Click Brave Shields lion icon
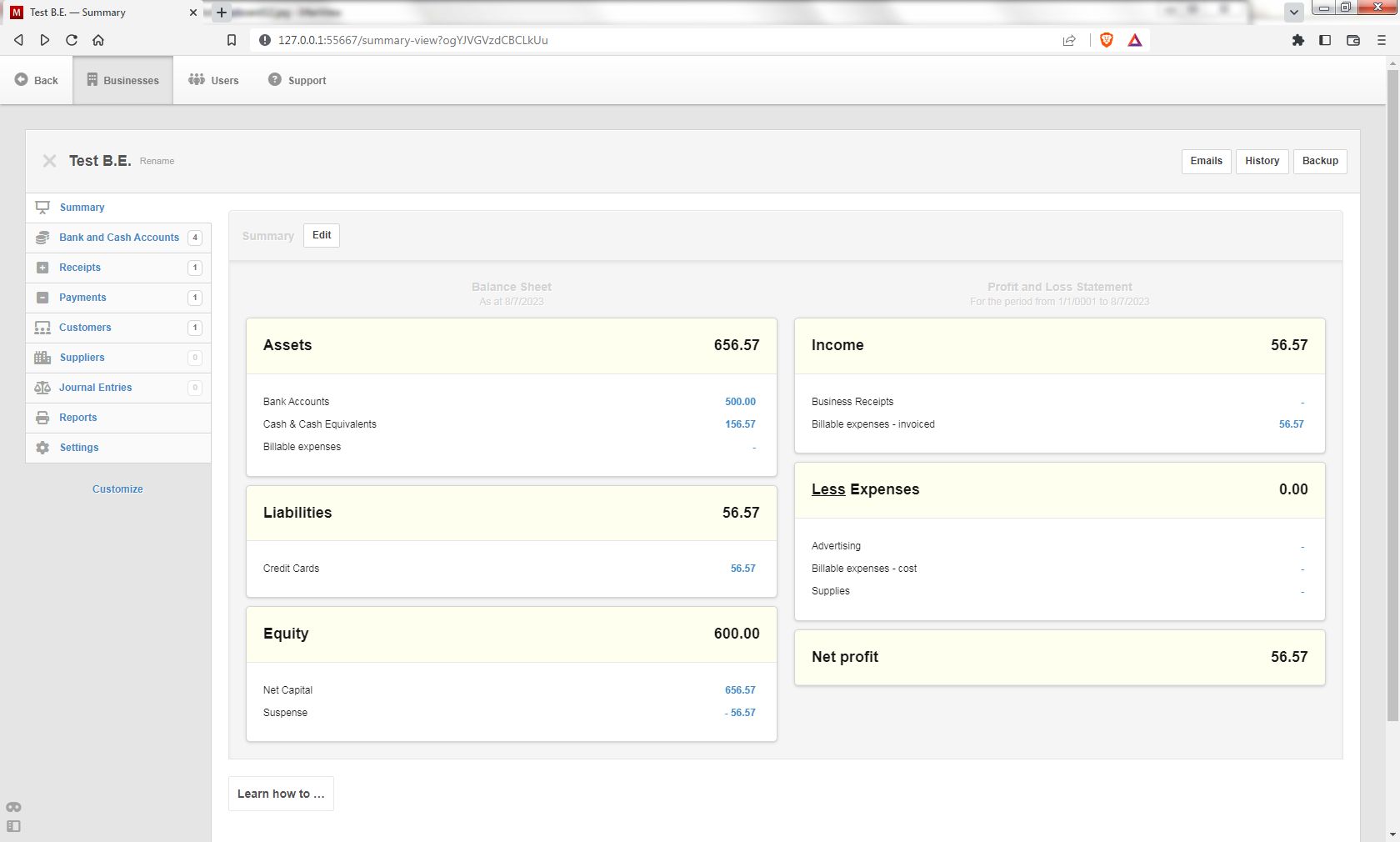Screen dimensions: 1400x842 [1107, 40]
